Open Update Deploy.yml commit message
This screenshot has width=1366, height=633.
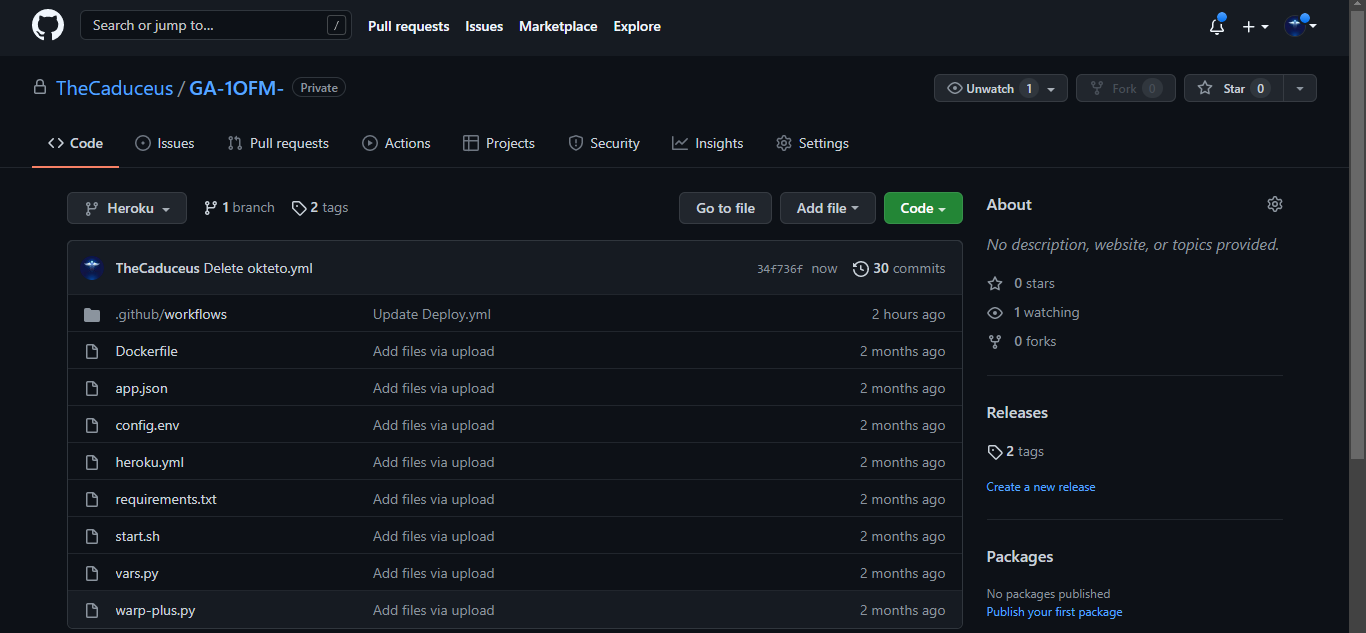pos(432,314)
